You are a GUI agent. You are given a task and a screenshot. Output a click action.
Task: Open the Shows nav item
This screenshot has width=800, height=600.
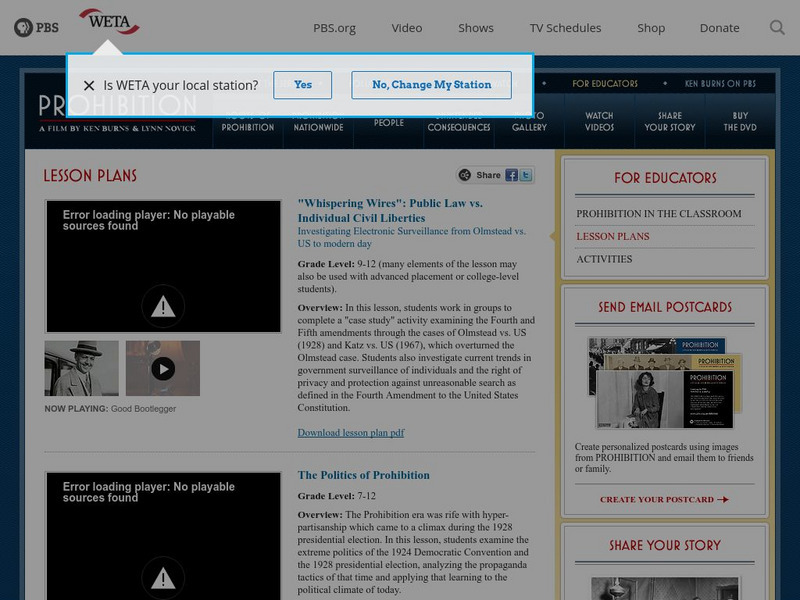476,28
